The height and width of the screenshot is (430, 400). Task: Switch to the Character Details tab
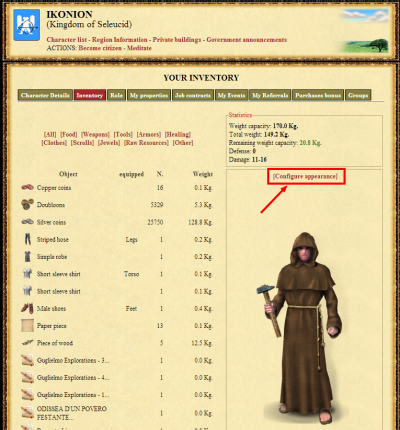pos(45,95)
